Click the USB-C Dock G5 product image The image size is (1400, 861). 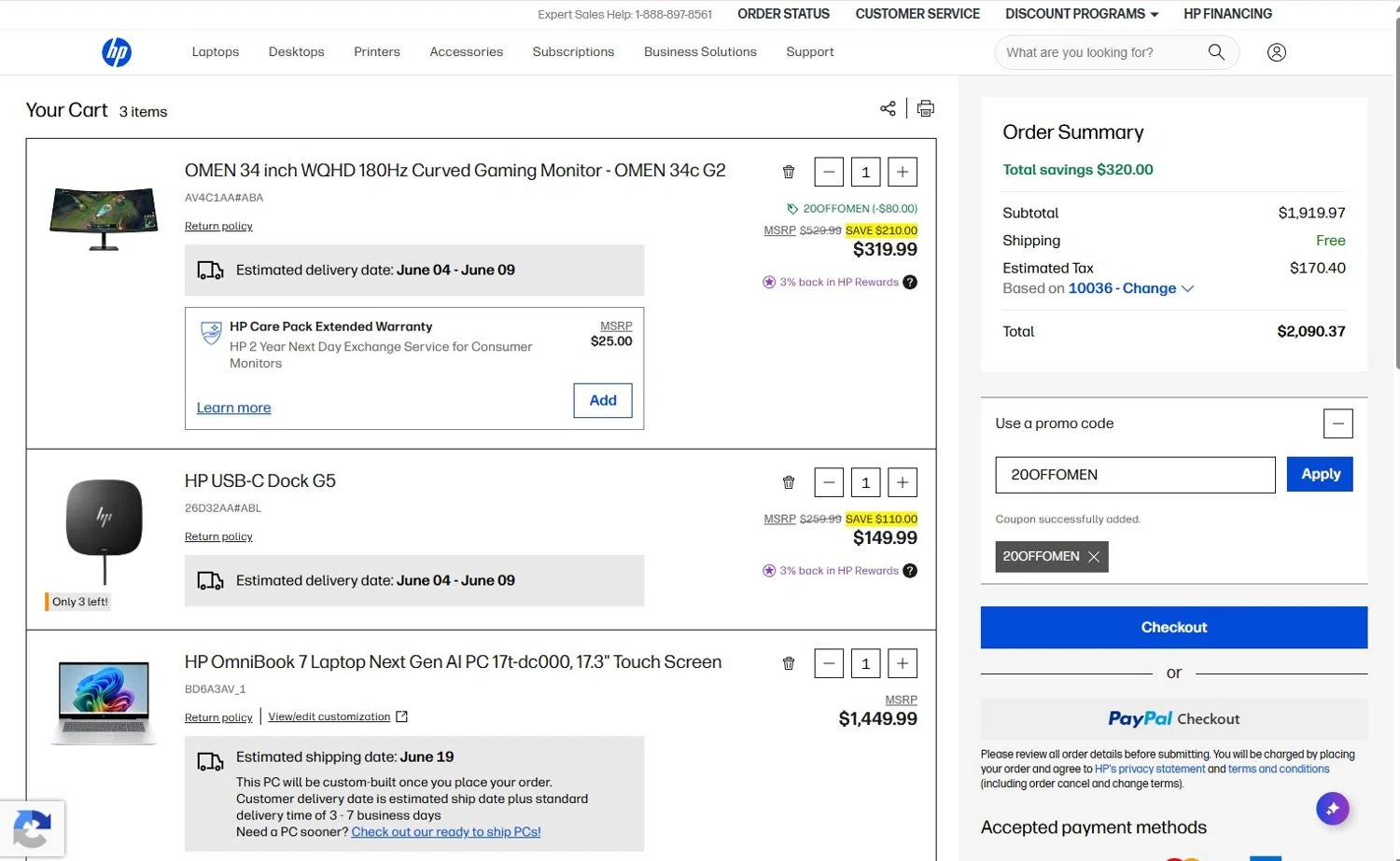click(104, 532)
